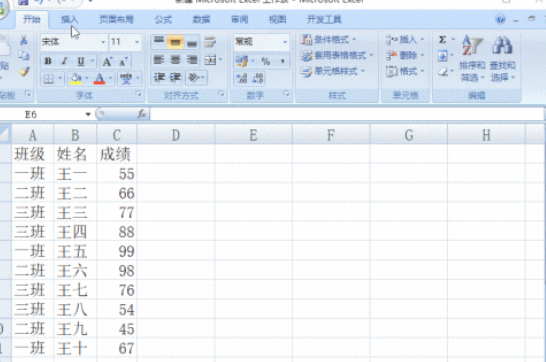Open the phonetic guide 文 button
Image resolution: width=546 pixels, height=362 pixels.
point(126,79)
